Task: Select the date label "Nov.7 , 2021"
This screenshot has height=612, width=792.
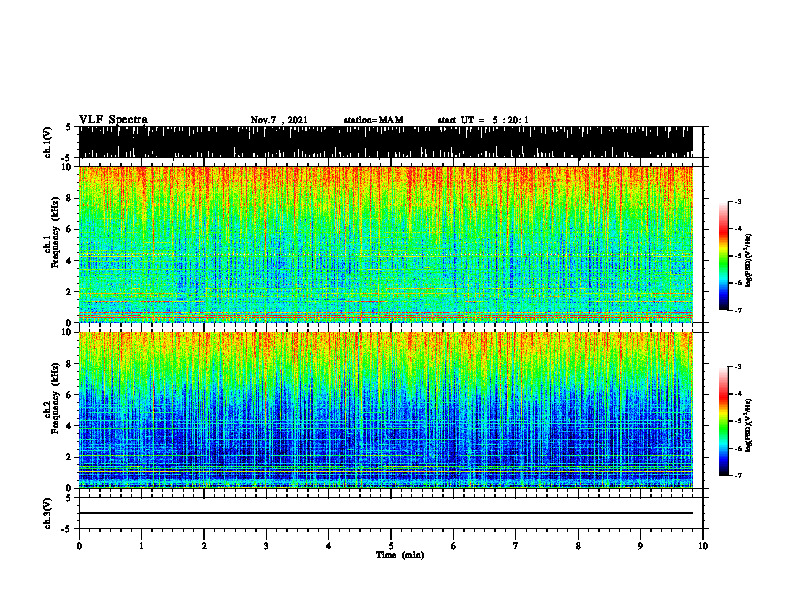Action: pyautogui.click(x=279, y=120)
